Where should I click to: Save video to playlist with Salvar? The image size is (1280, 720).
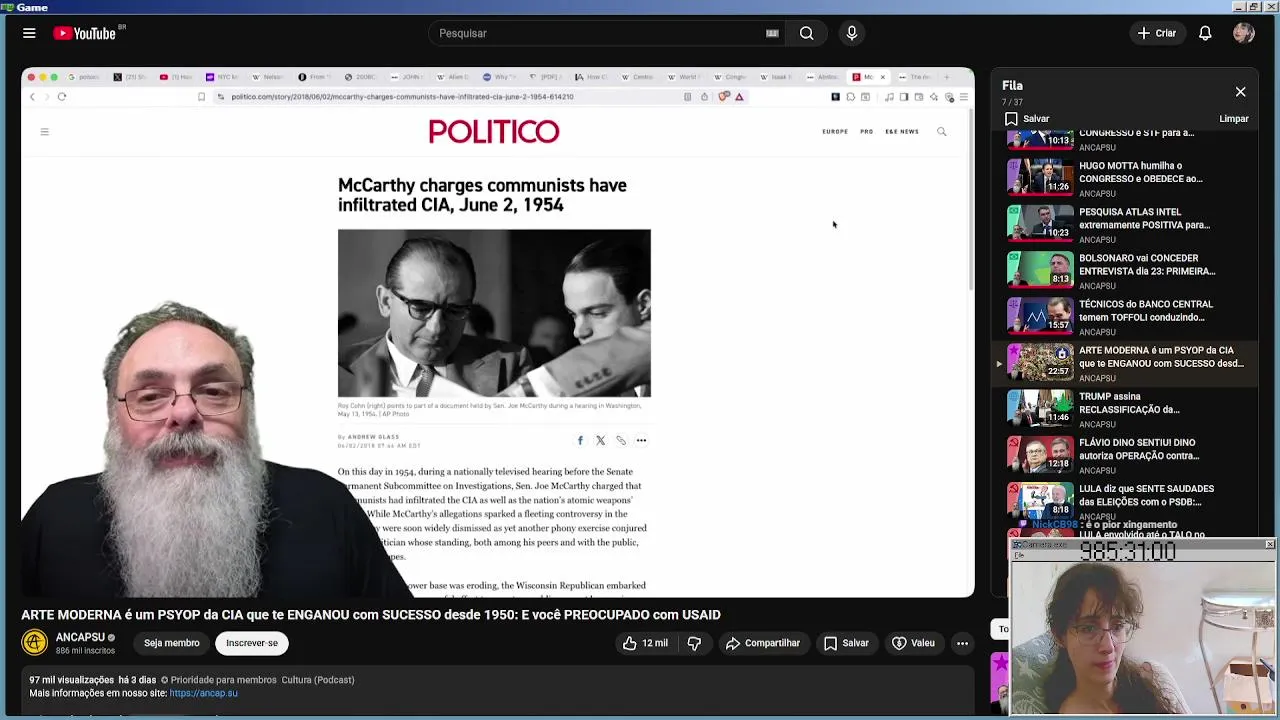pyautogui.click(x=846, y=643)
